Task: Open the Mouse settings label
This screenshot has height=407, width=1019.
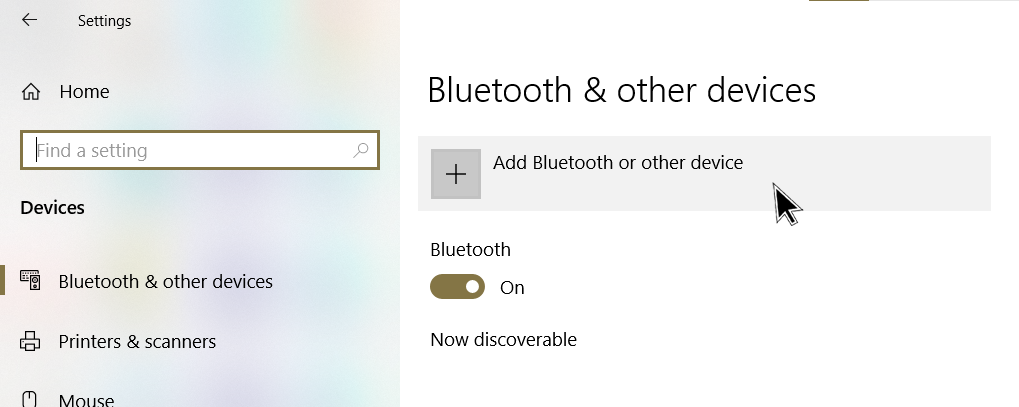Action: (86, 400)
